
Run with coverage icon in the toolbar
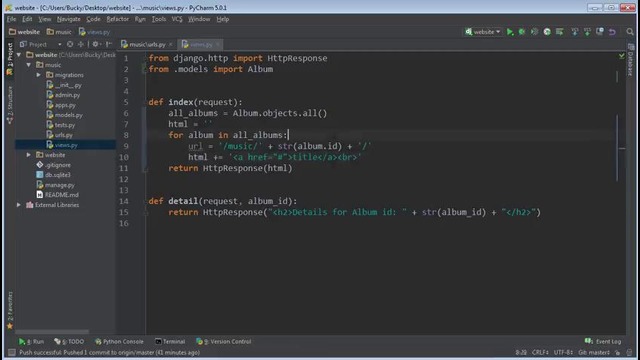534,32
